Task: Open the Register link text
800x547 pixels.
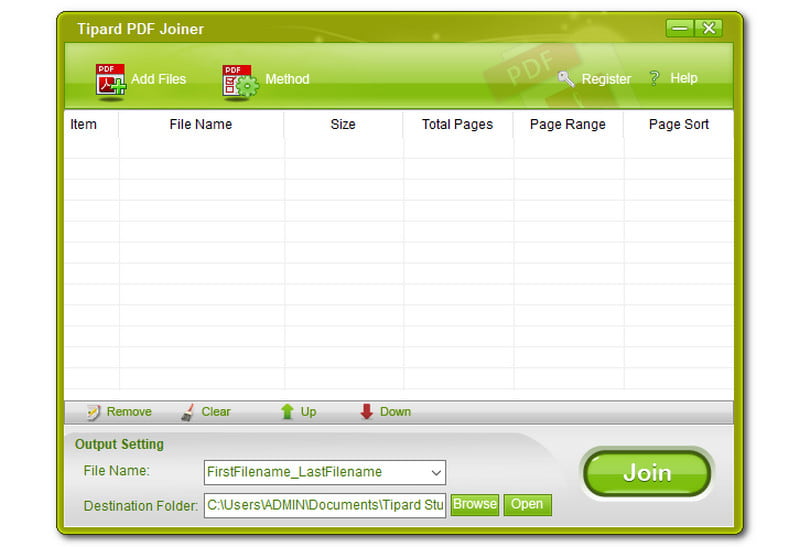Action: click(606, 79)
